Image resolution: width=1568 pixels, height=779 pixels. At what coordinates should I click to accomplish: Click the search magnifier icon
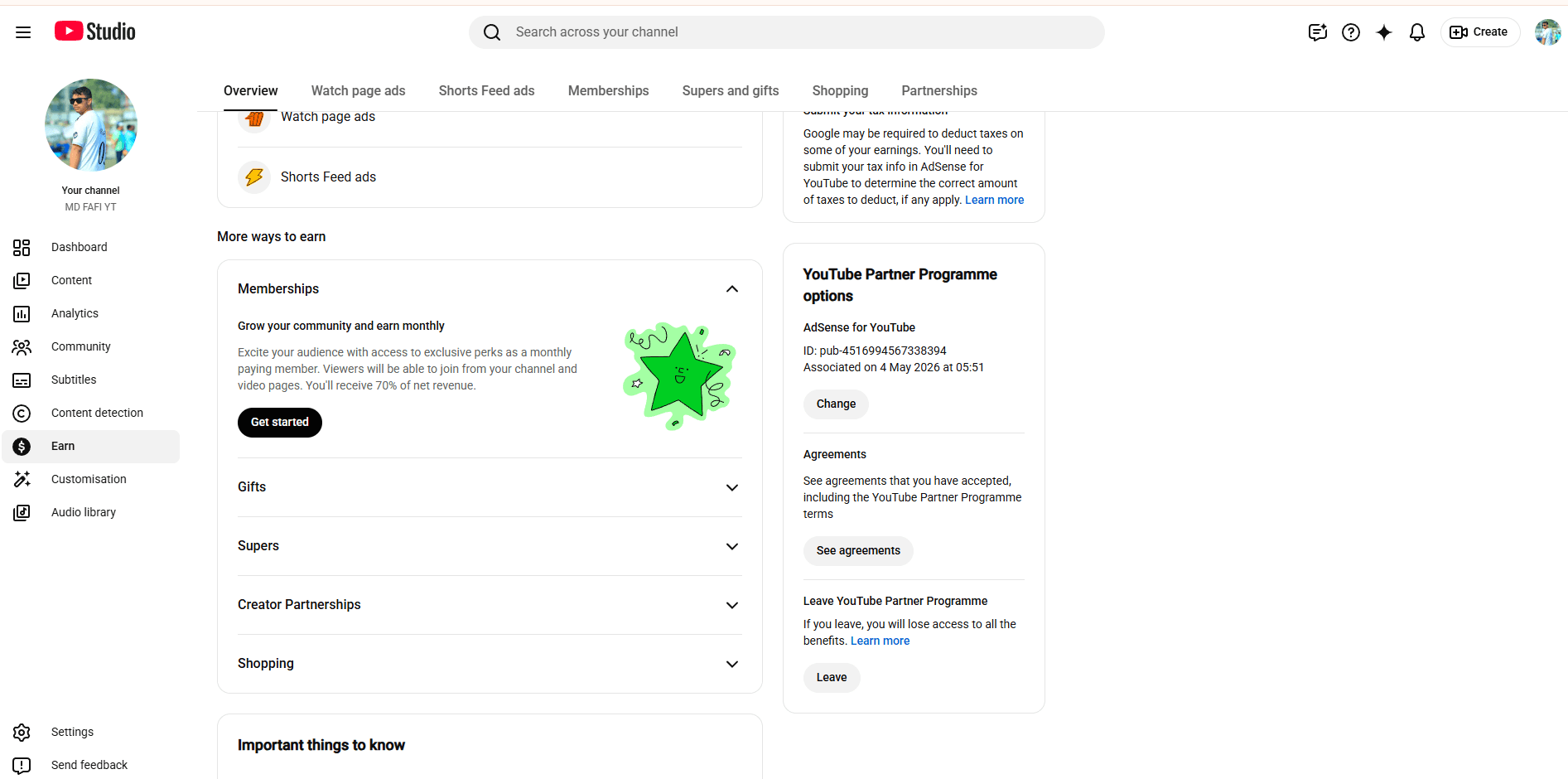(492, 32)
